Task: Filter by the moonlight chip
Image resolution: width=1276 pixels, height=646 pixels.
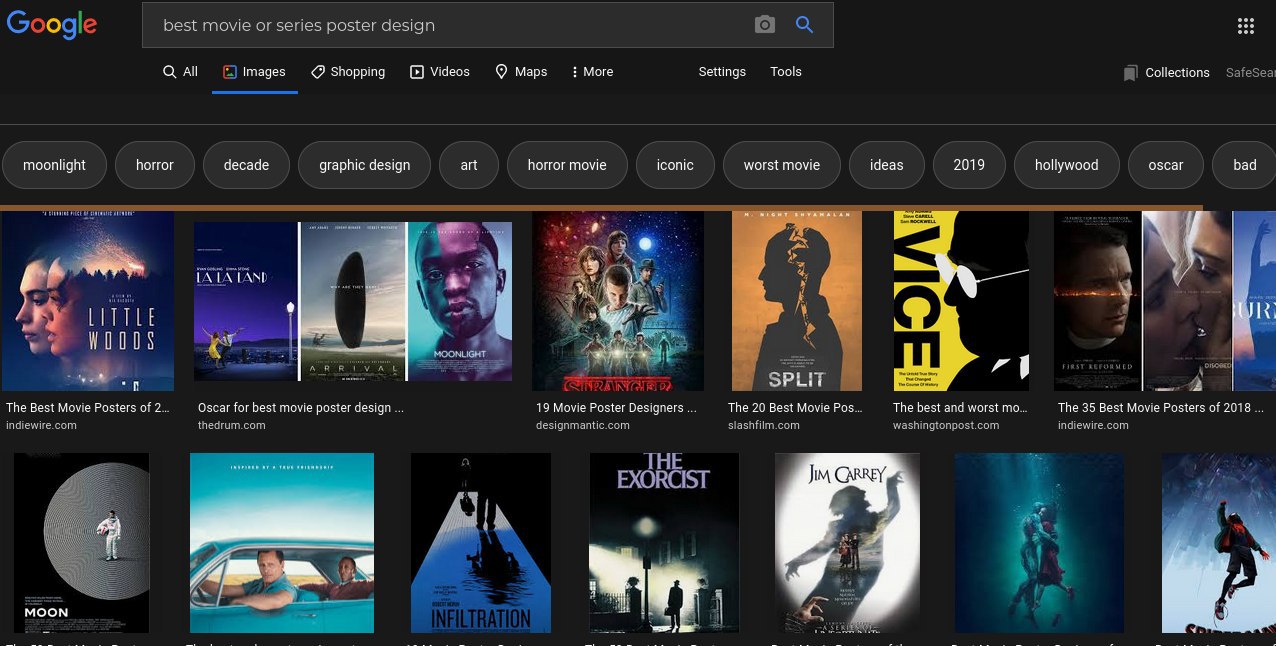Action: [55, 165]
